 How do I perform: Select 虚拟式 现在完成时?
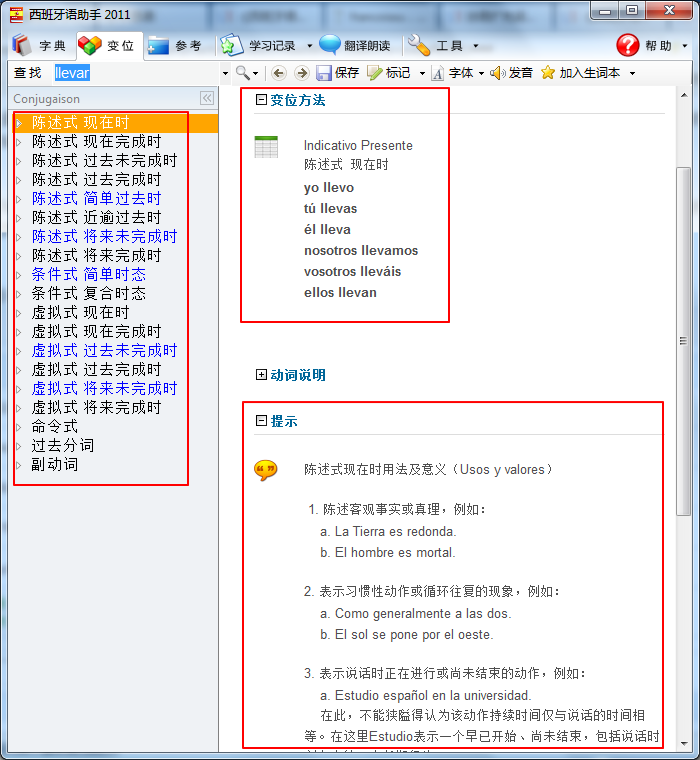pos(97,332)
